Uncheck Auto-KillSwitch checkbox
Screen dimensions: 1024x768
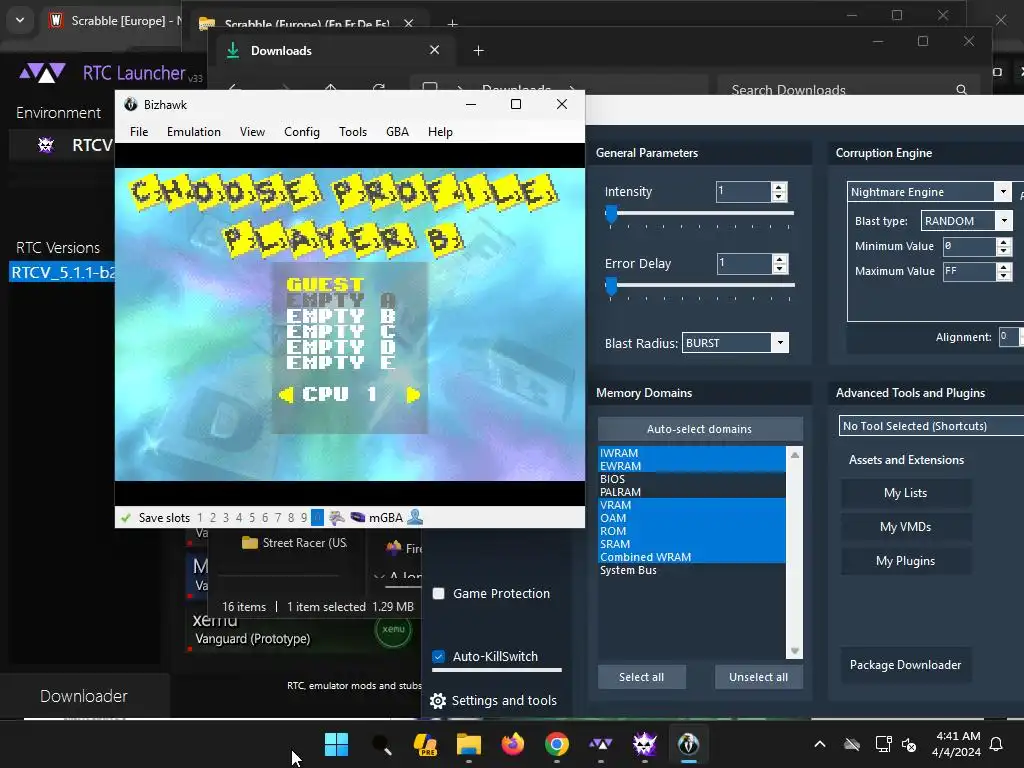pyautogui.click(x=439, y=656)
